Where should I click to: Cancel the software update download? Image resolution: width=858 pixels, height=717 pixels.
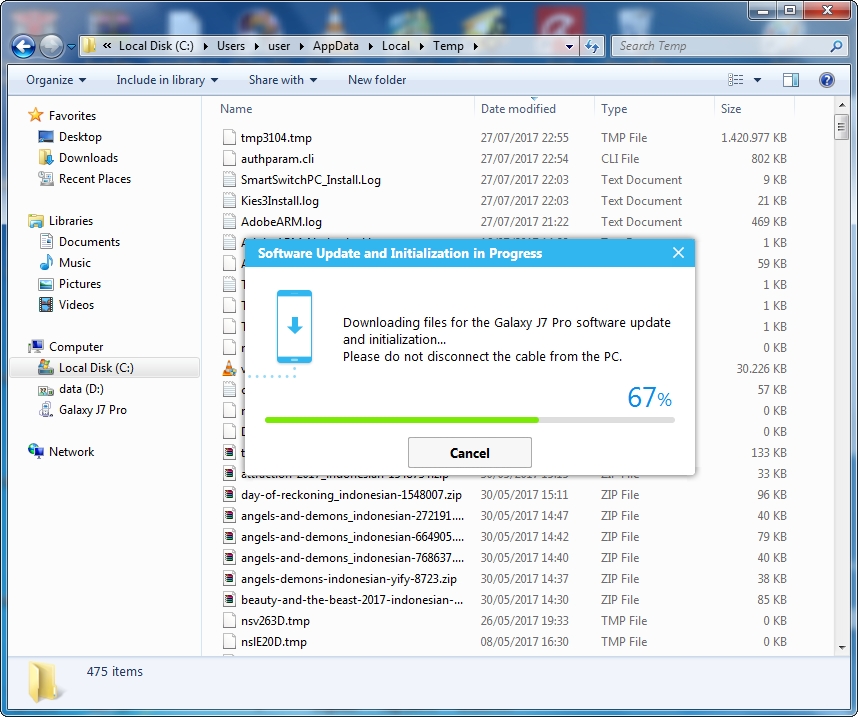[469, 453]
